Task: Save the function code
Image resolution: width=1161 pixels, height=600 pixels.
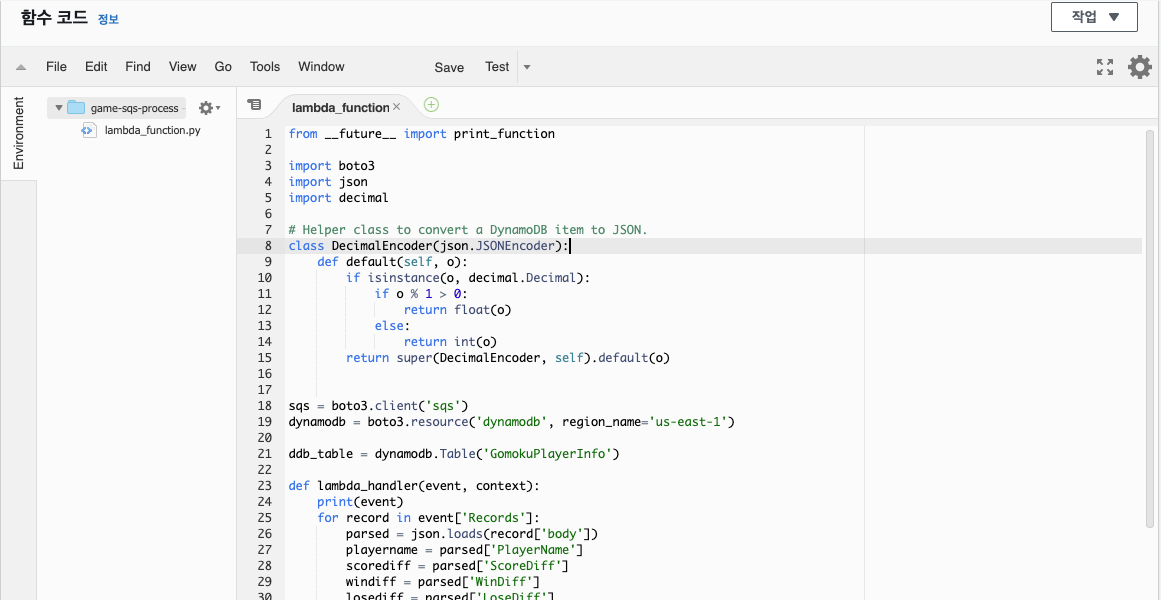Action: pos(449,67)
